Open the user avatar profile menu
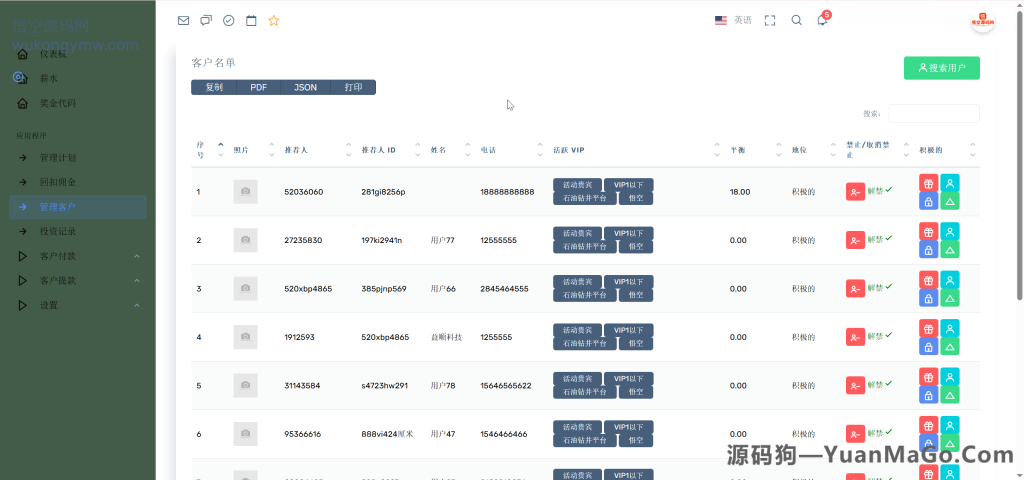 (x=982, y=22)
